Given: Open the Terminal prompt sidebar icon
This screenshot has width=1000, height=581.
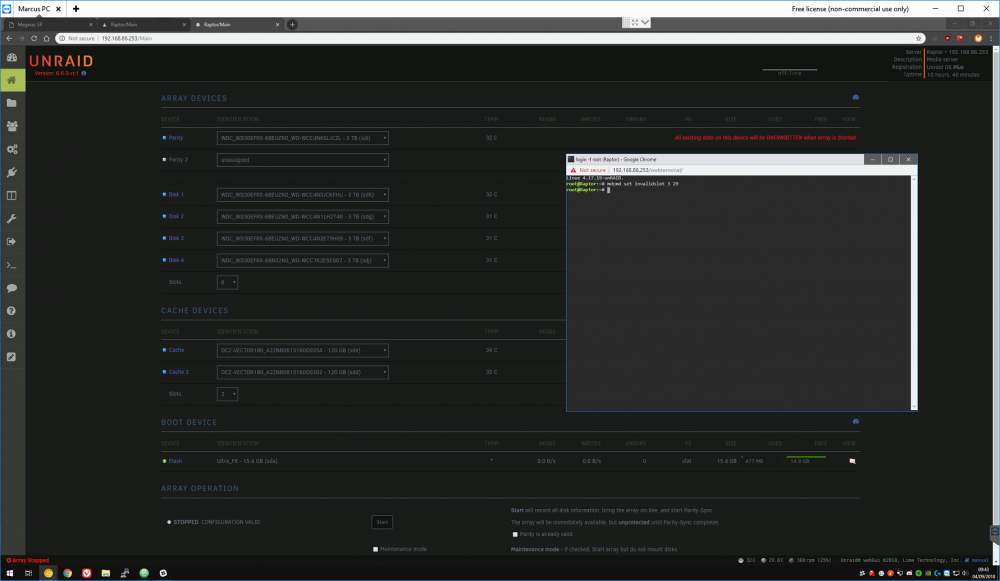Looking at the screenshot, I should (x=12, y=265).
